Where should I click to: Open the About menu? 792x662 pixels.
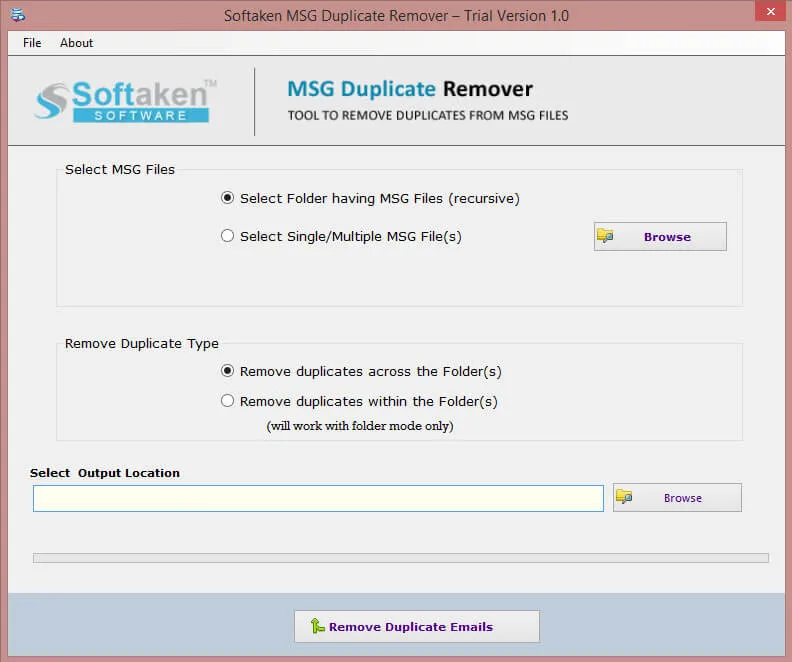coord(76,43)
